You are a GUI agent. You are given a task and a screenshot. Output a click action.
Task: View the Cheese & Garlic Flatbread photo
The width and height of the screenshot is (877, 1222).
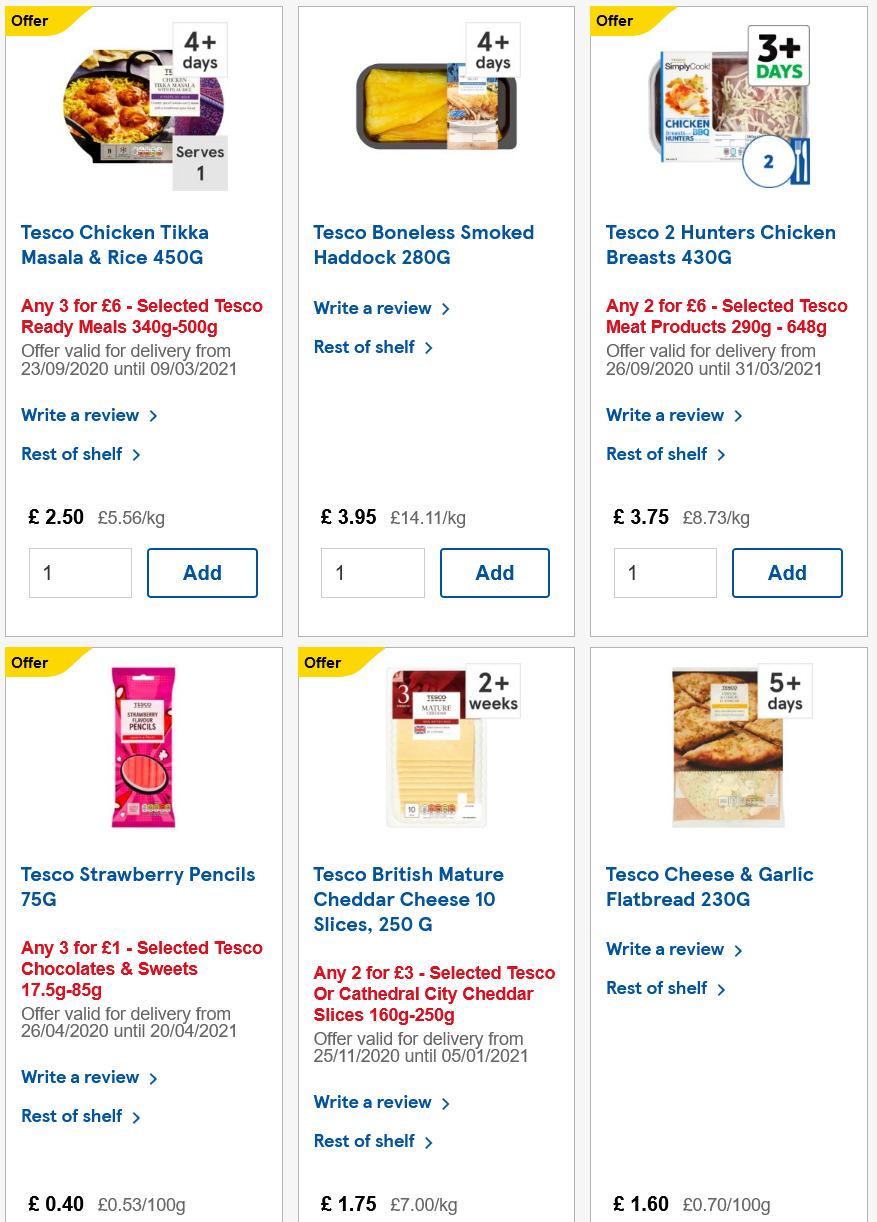[x=728, y=746]
